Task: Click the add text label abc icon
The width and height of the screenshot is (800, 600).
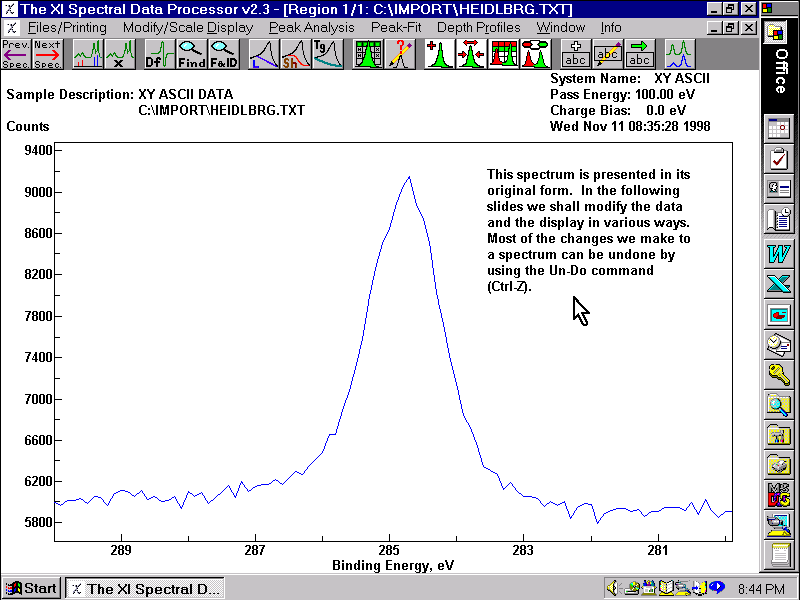Action: coord(575,53)
